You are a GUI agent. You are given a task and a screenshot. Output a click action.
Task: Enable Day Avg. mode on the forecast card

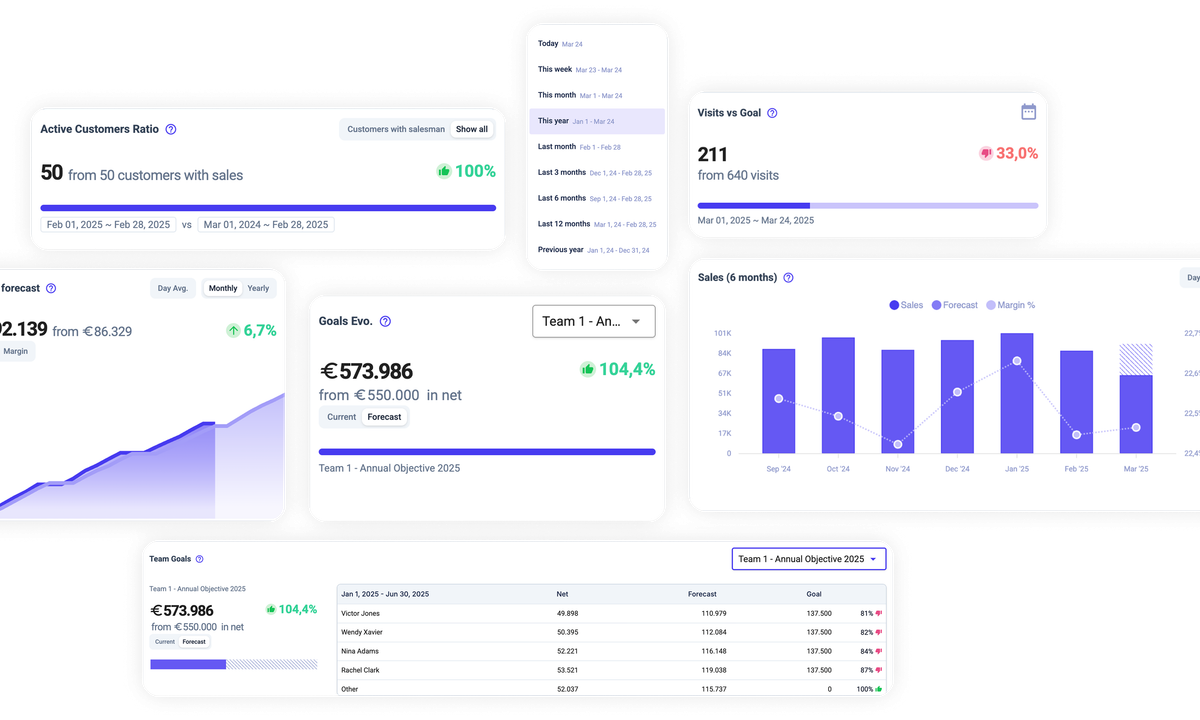pos(172,288)
